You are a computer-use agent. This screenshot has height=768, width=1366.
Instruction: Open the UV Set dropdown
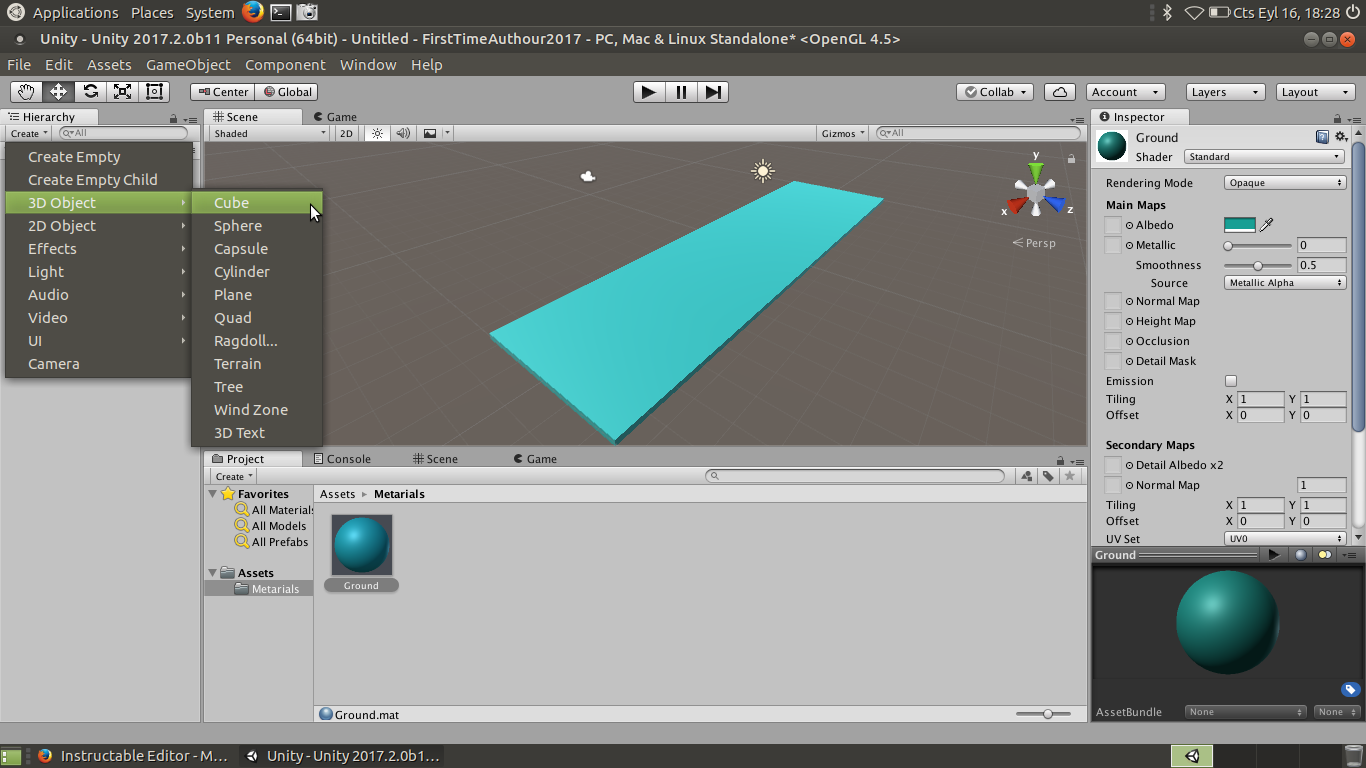click(1285, 539)
